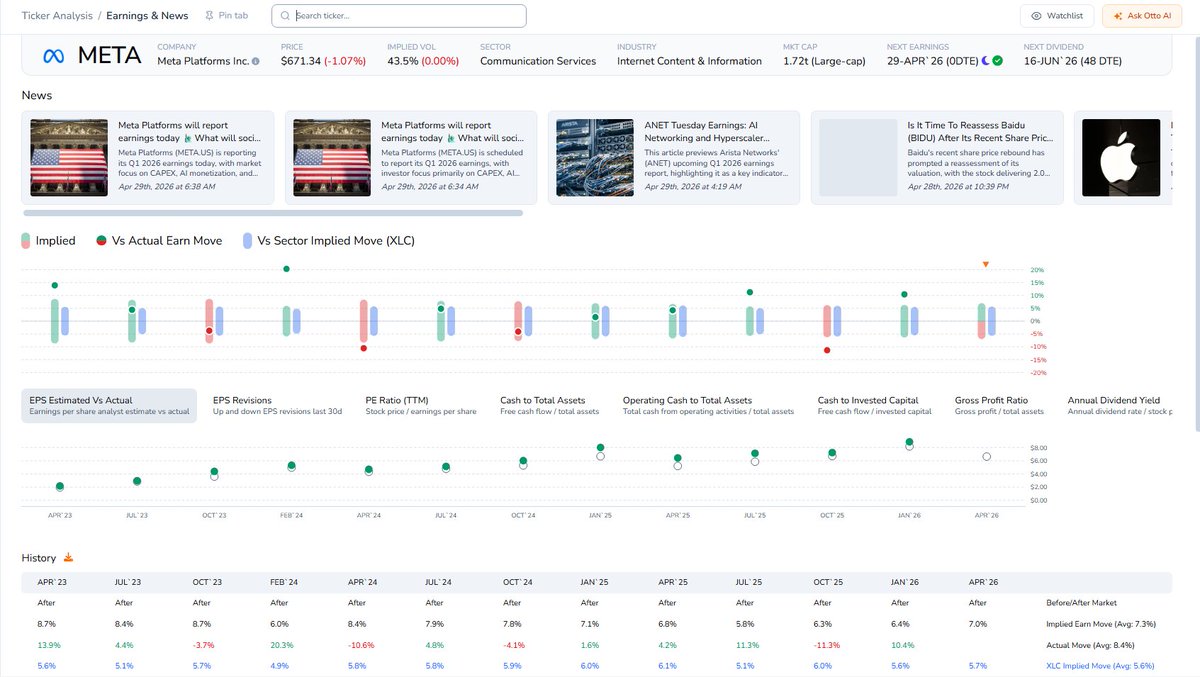The image size is (1200, 677).
Task: Click the moon icon beside next earnings date
Action: [984, 61]
